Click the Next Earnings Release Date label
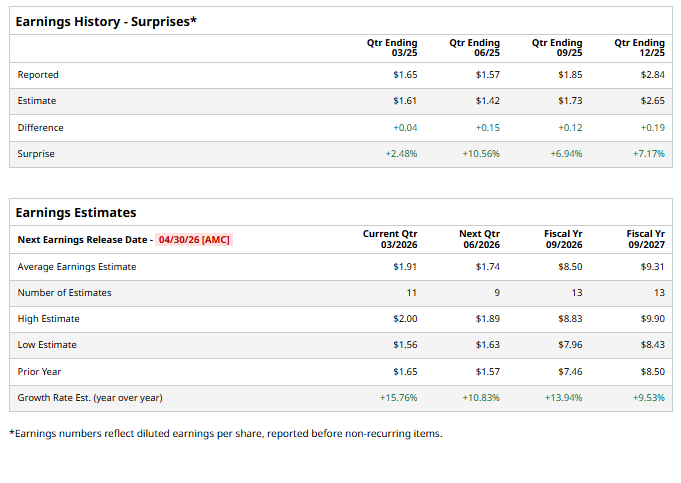The image size is (681, 483). click(x=83, y=240)
